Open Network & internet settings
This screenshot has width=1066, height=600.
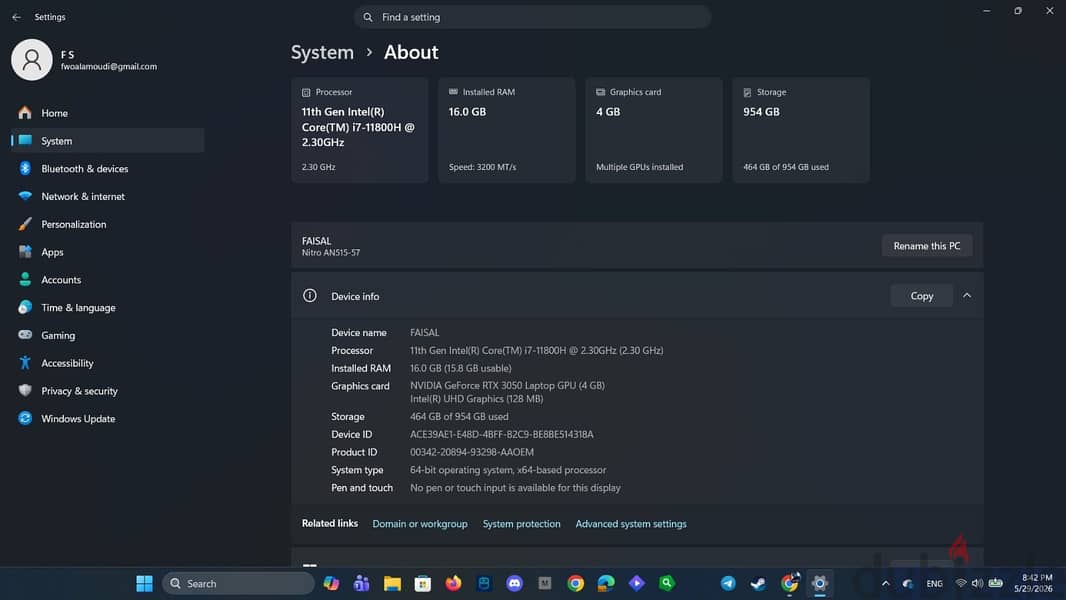pos(107,196)
